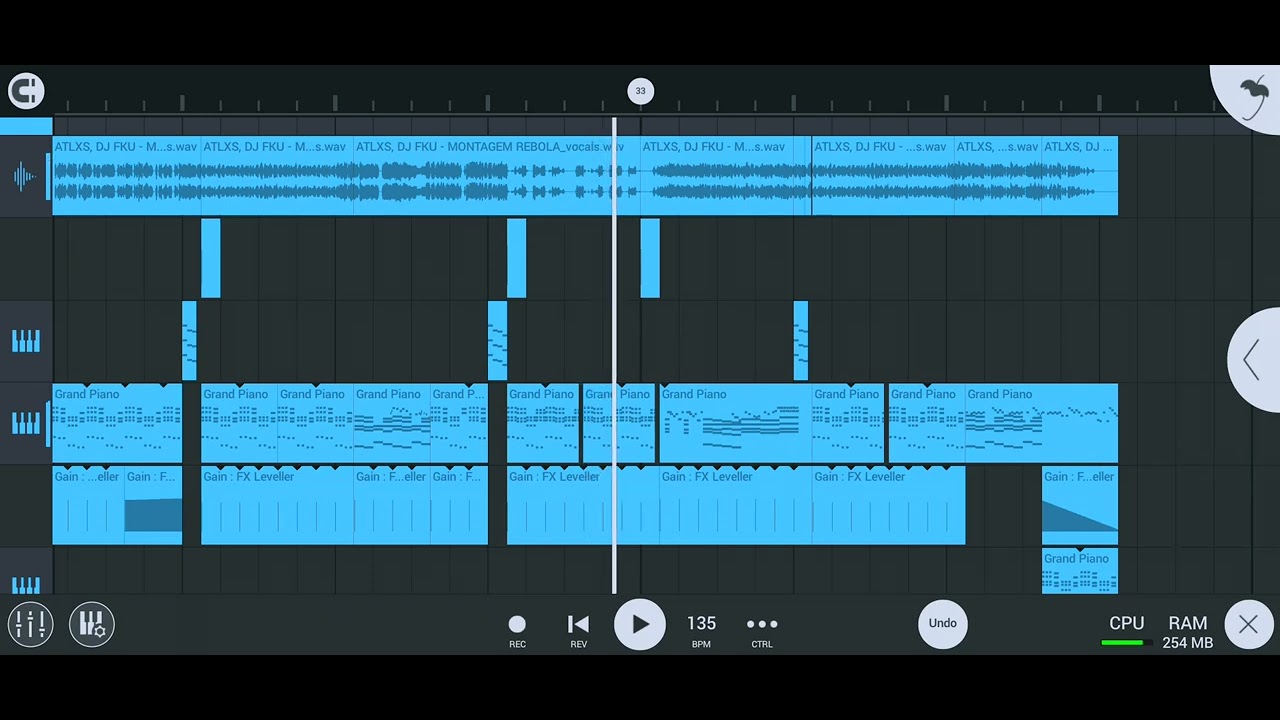This screenshot has width=1280, height=720.
Task: Open the mixer sliders panel
Action: click(x=30, y=624)
